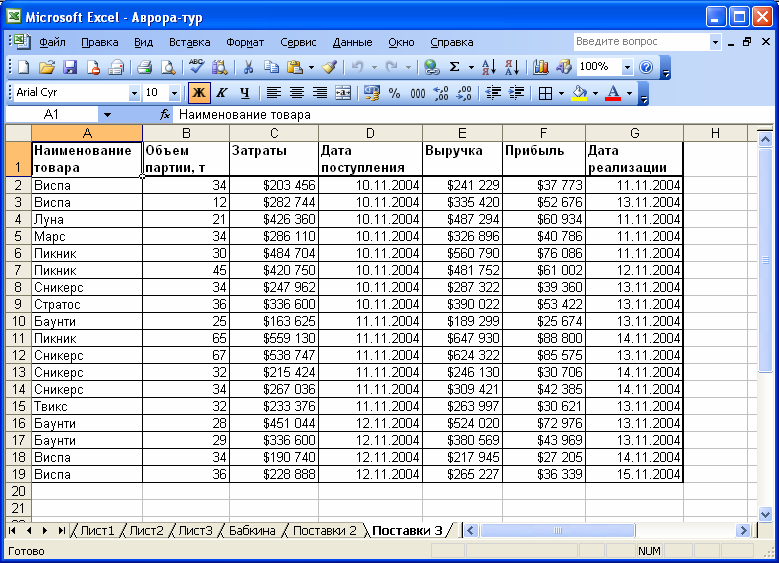Open Print Preview icon
This screenshot has height=563, width=779.
[168, 67]
